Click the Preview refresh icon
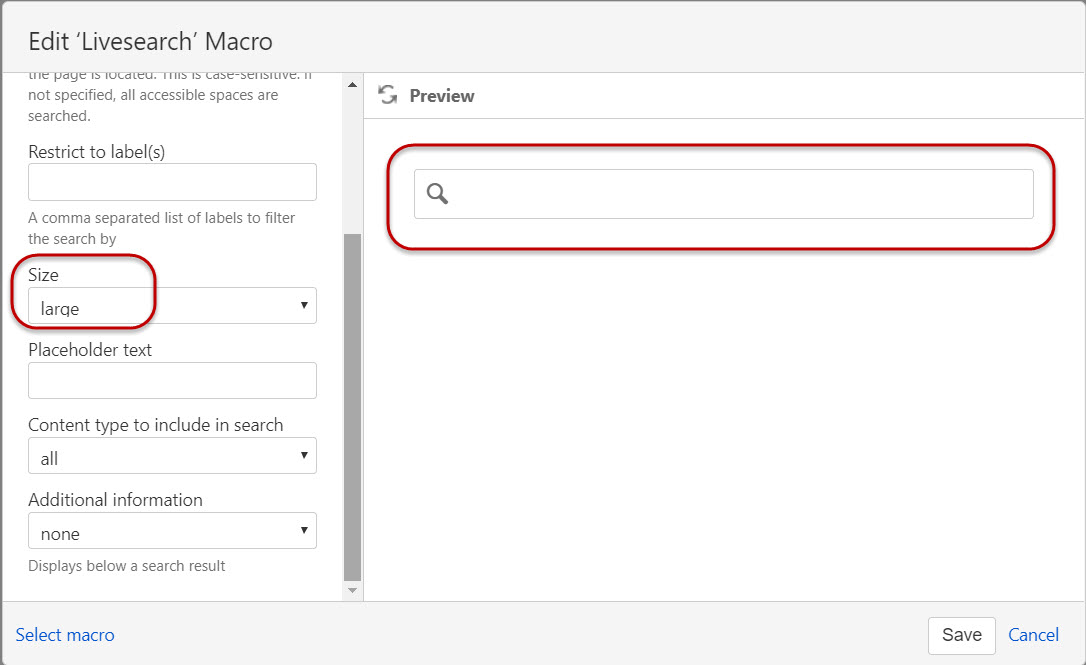This screenshot has height=665, width=1086. click(388, 95)
